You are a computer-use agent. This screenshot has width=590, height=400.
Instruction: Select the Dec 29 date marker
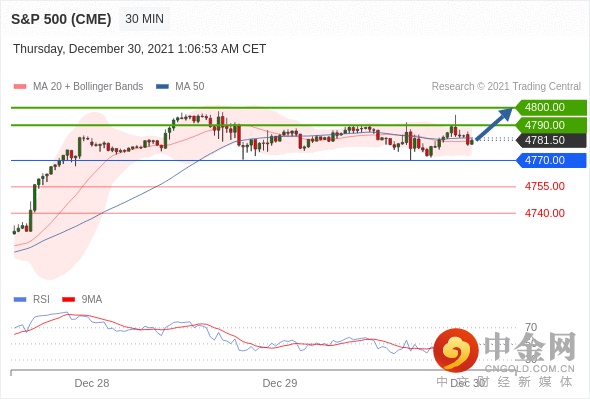[280, 383]
